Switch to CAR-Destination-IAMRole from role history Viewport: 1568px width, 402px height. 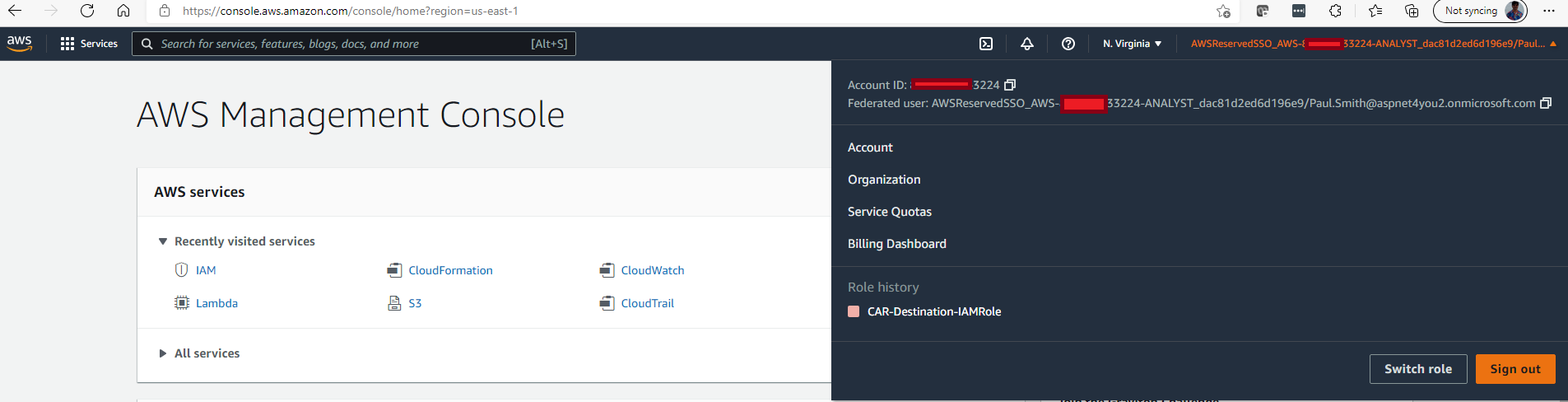934,311
